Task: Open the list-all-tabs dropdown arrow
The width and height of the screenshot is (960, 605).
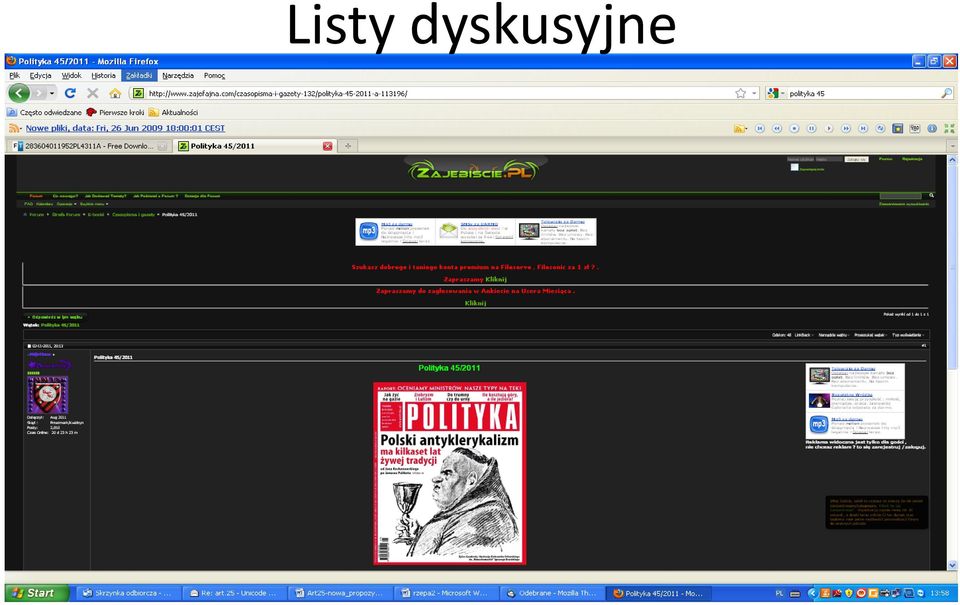Action: pos(953,146)
